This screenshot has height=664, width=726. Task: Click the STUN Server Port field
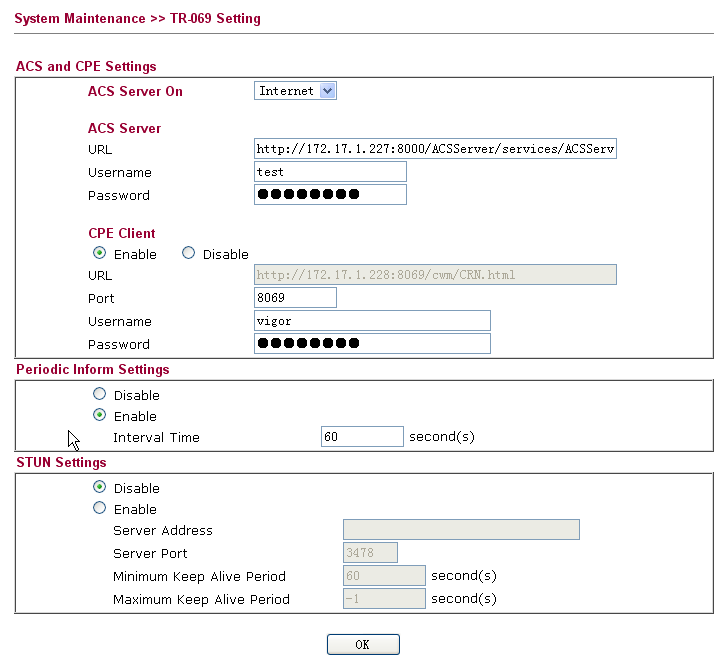coord(370,552)
